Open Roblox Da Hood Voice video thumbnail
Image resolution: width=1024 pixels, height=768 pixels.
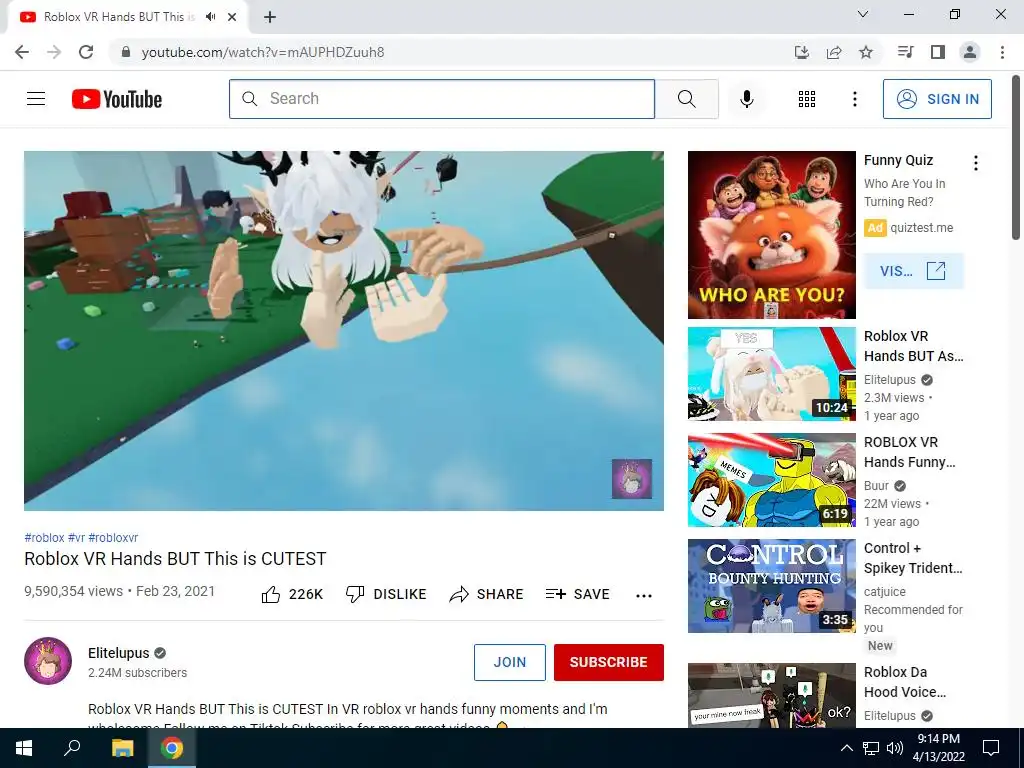point(771,695)
